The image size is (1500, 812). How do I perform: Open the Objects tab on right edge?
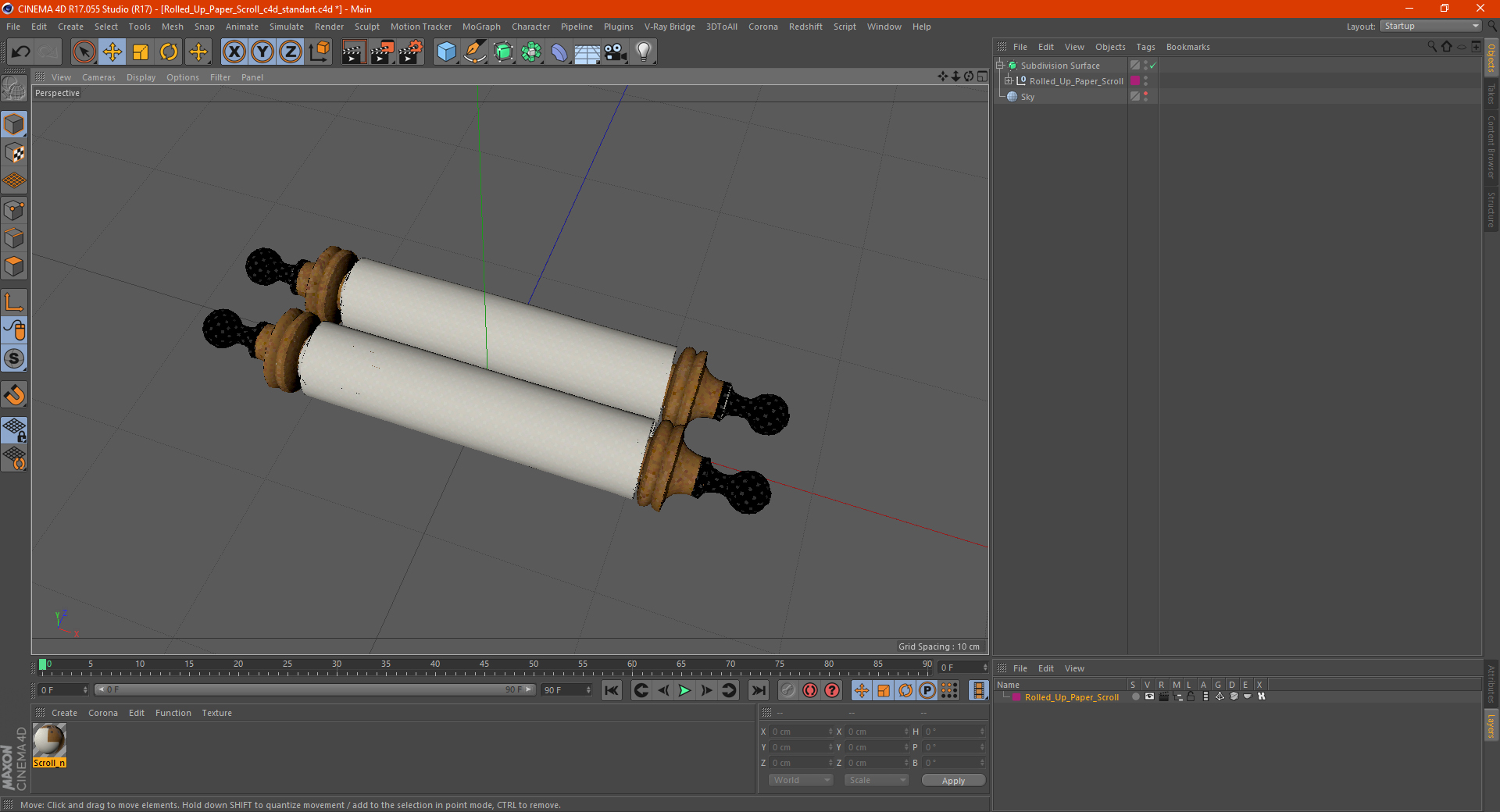[x=1491, y=58]
